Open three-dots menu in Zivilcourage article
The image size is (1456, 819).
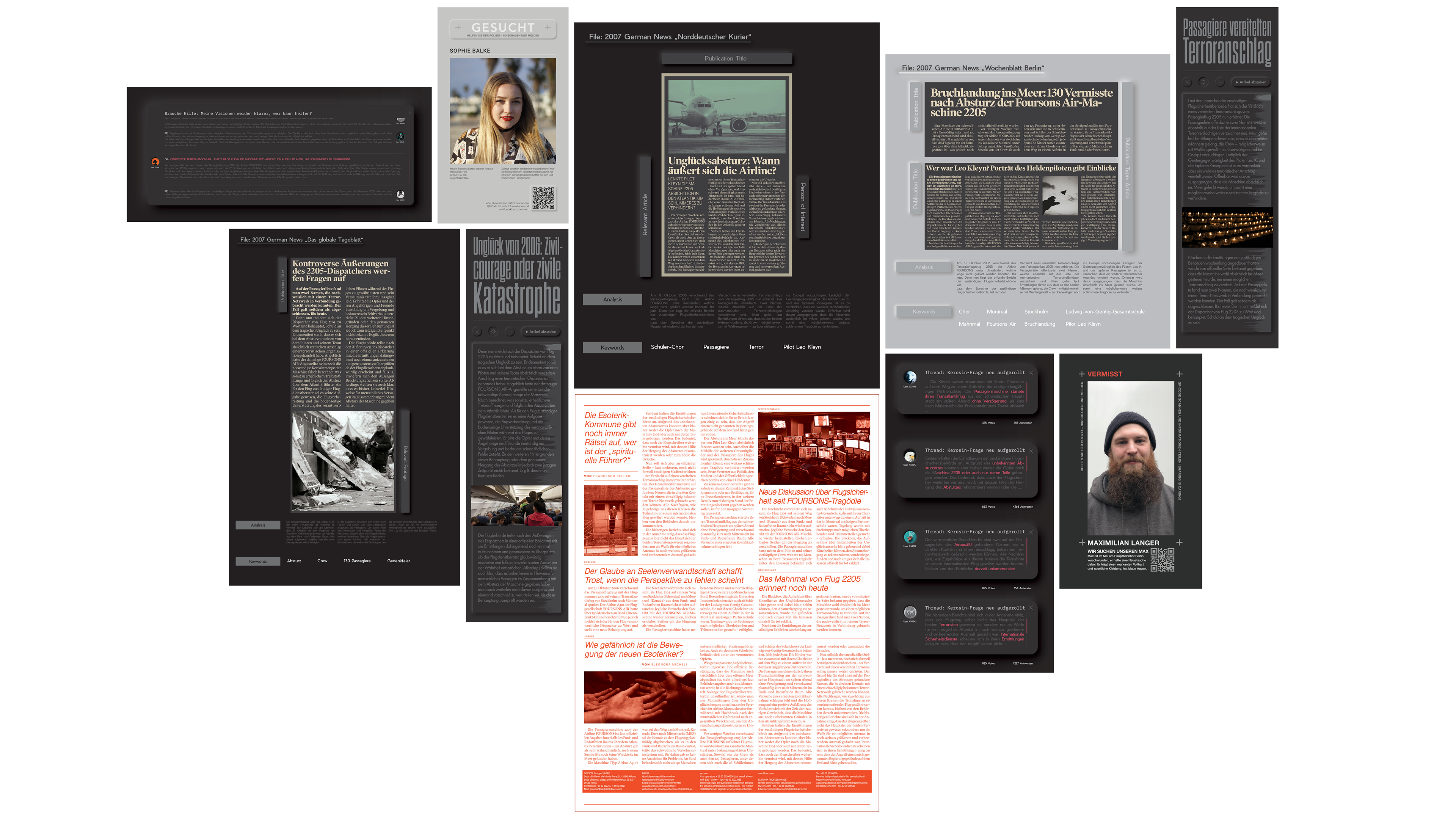pyautogui.click(x=509, y=332)
